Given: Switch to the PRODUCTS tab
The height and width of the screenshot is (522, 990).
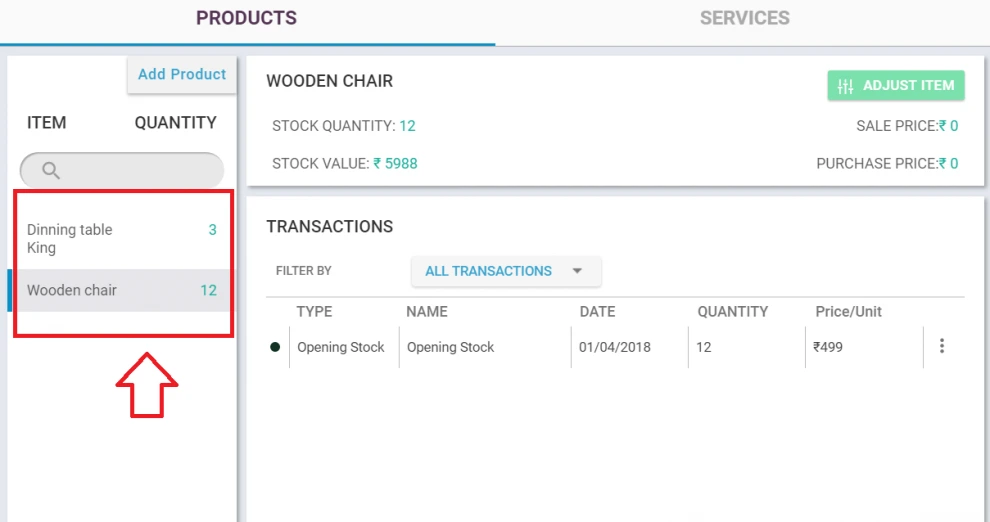Looking at the screenshot, I should [x=246, y=18].
